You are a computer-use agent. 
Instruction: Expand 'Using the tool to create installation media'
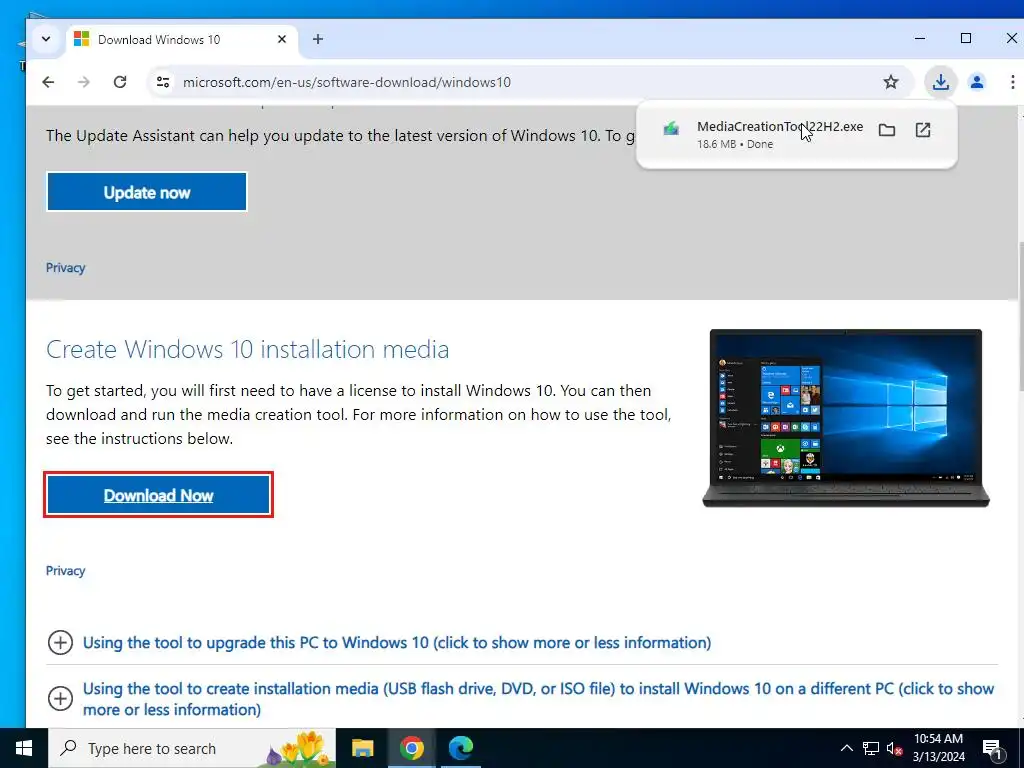pos(538,699)
